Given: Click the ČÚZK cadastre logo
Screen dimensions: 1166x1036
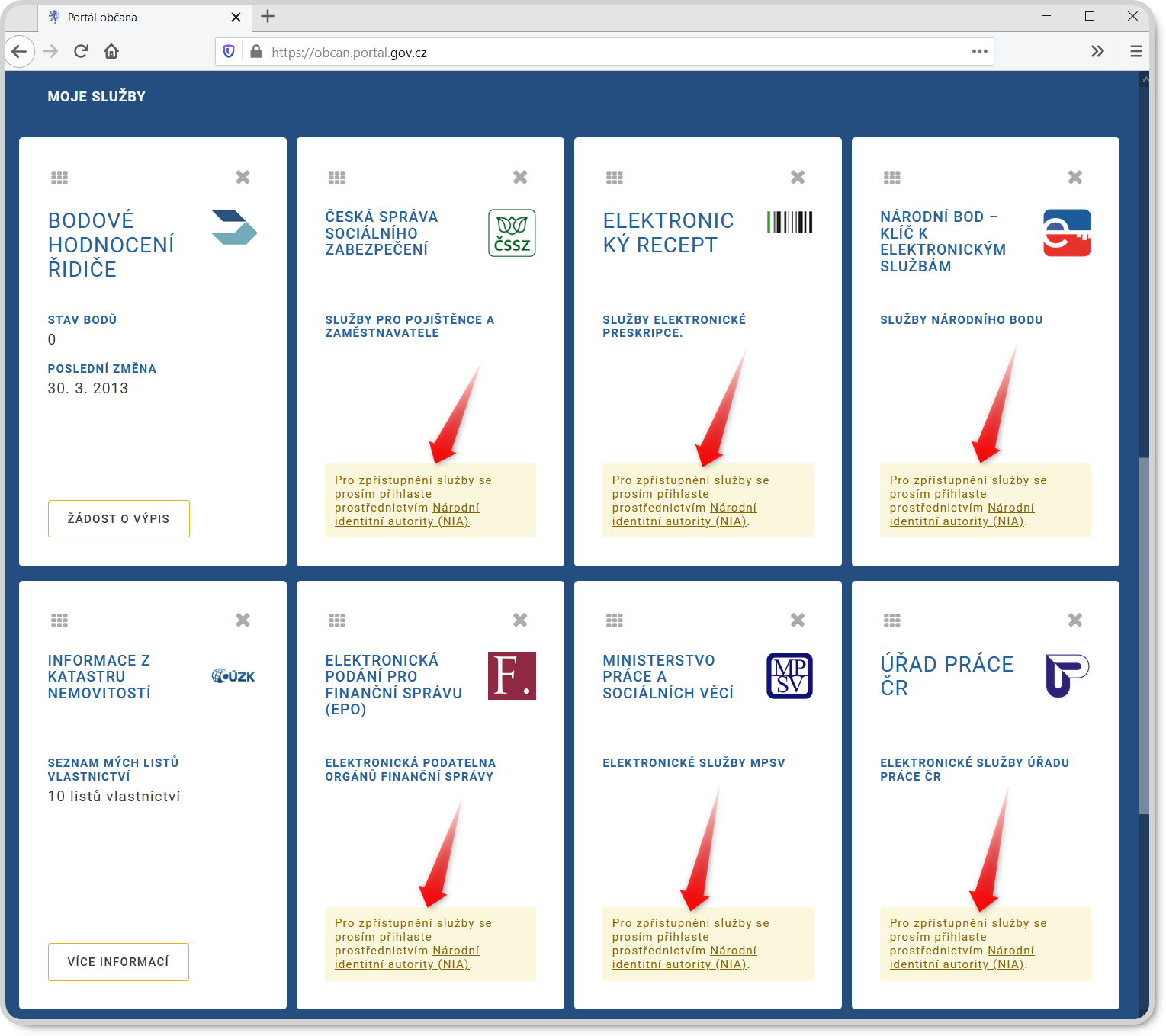Looking at the screenshot, I should (233, 675).
